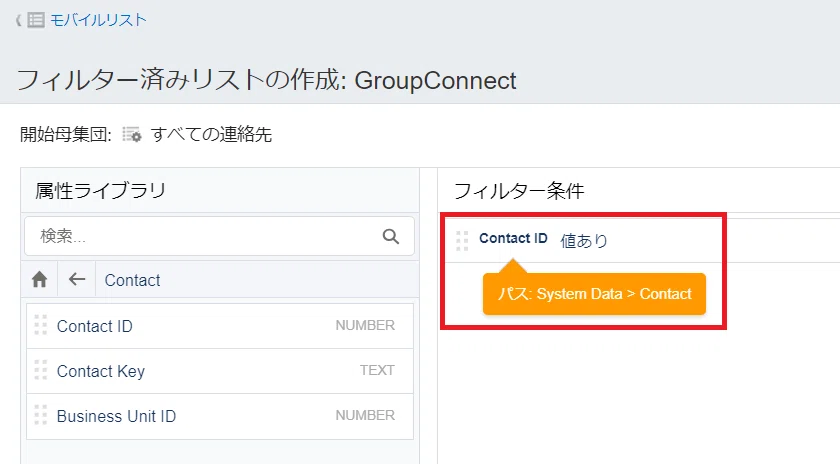Click the すべての連絡先 population icon

tap(132, 134)
